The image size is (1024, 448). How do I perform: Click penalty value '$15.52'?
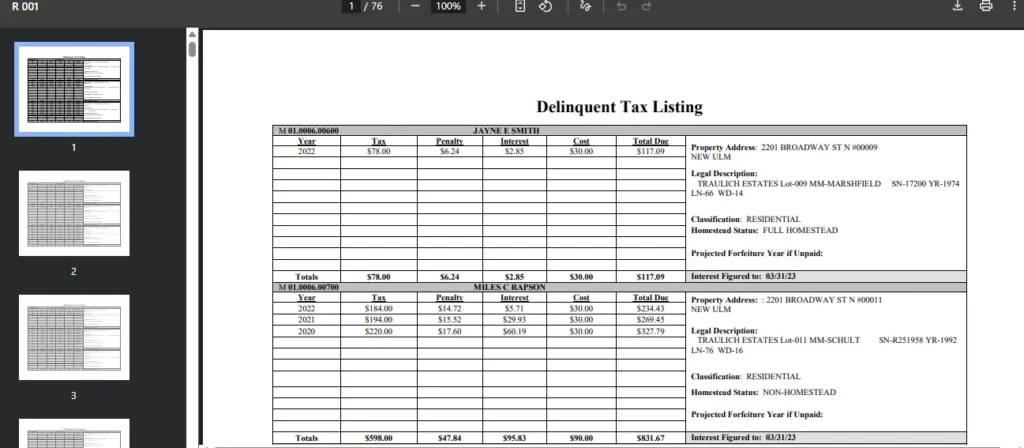tap(450, 320)
